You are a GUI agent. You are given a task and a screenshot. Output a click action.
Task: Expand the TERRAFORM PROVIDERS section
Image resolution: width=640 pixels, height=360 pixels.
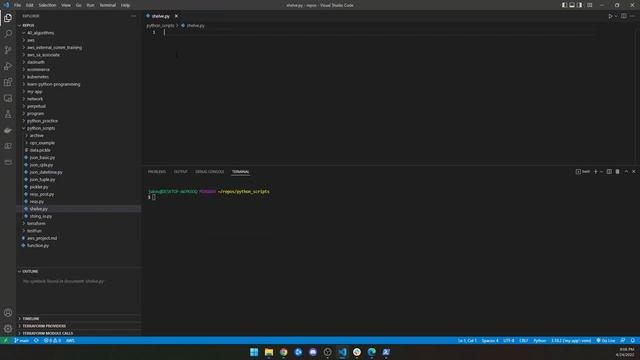tap(44, 326)
